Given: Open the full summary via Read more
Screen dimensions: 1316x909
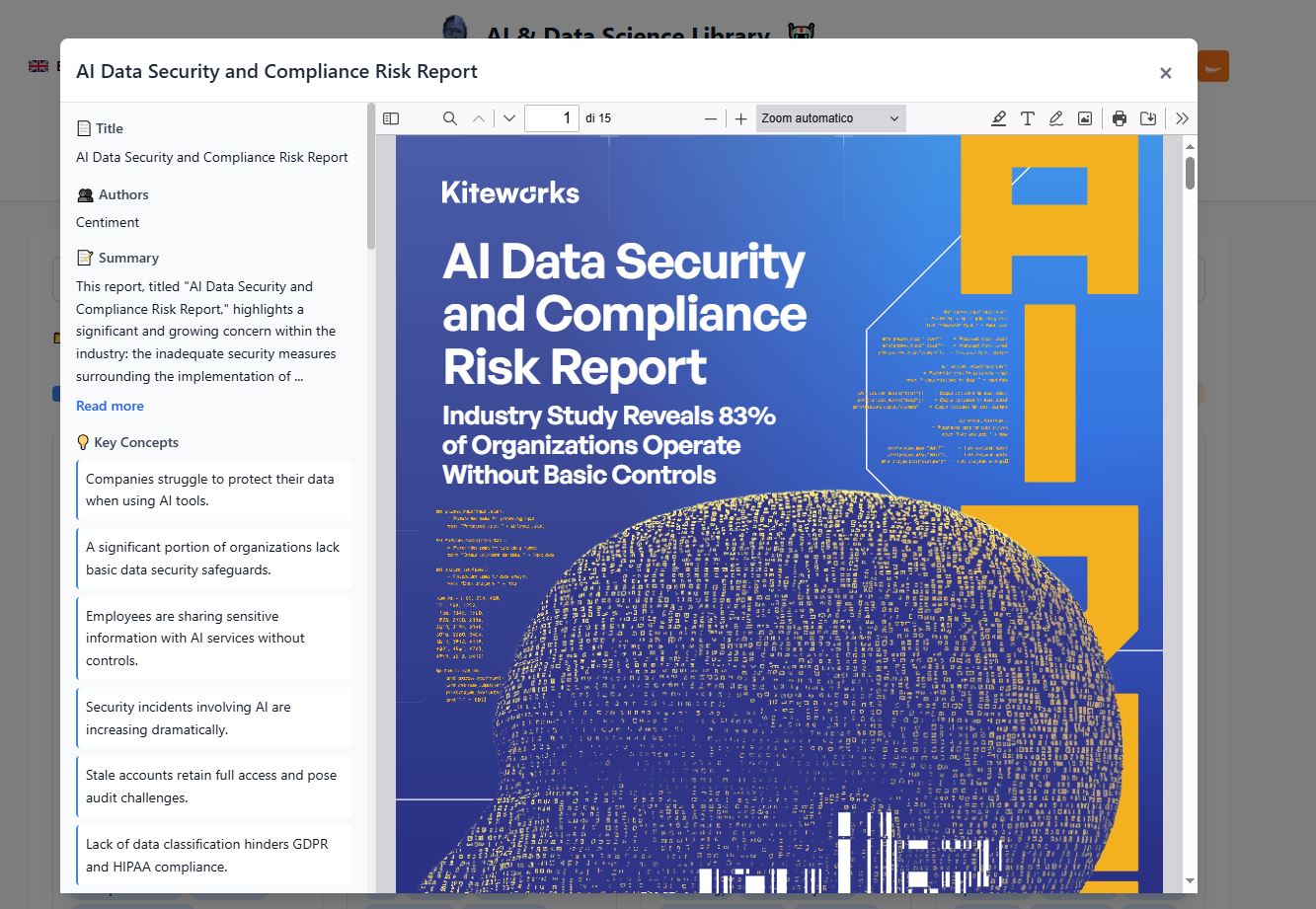Looking at the screenshot, I should 109,406.
